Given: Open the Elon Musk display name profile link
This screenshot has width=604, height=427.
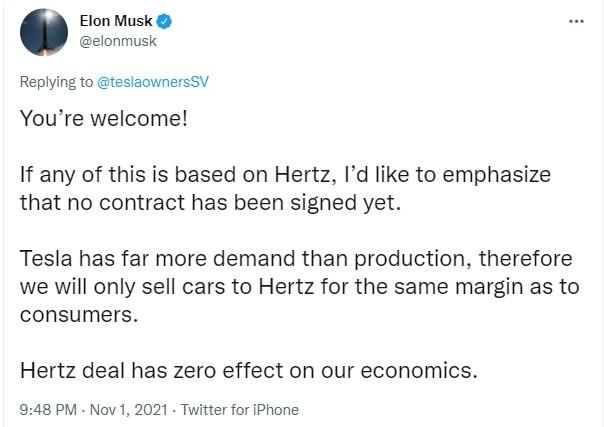Looking at the screenshot, I should tap(116, 21).
